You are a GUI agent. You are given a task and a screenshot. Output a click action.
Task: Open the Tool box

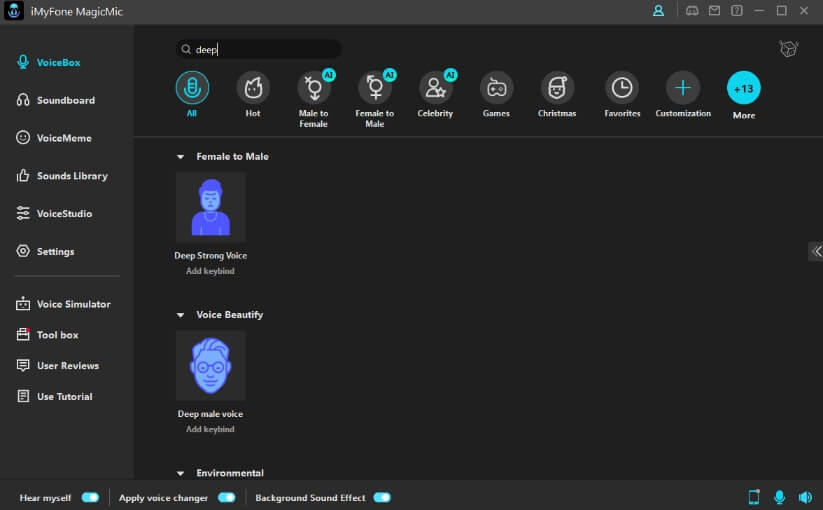47,335
